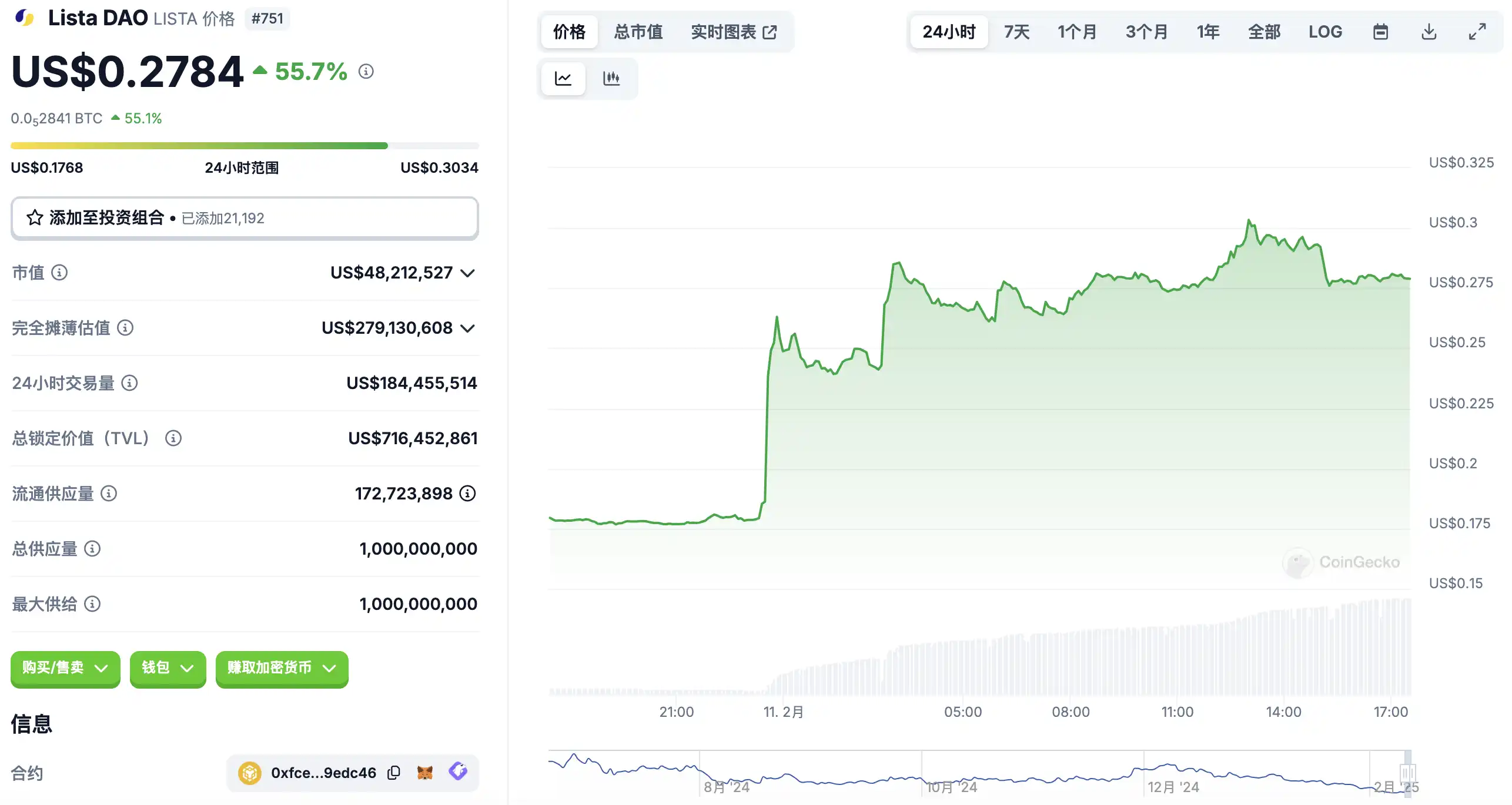Expand the 完全摊薄估值 value chevron
The width and height of the screenshot is (1512, 805).
(x=467, y=328)
